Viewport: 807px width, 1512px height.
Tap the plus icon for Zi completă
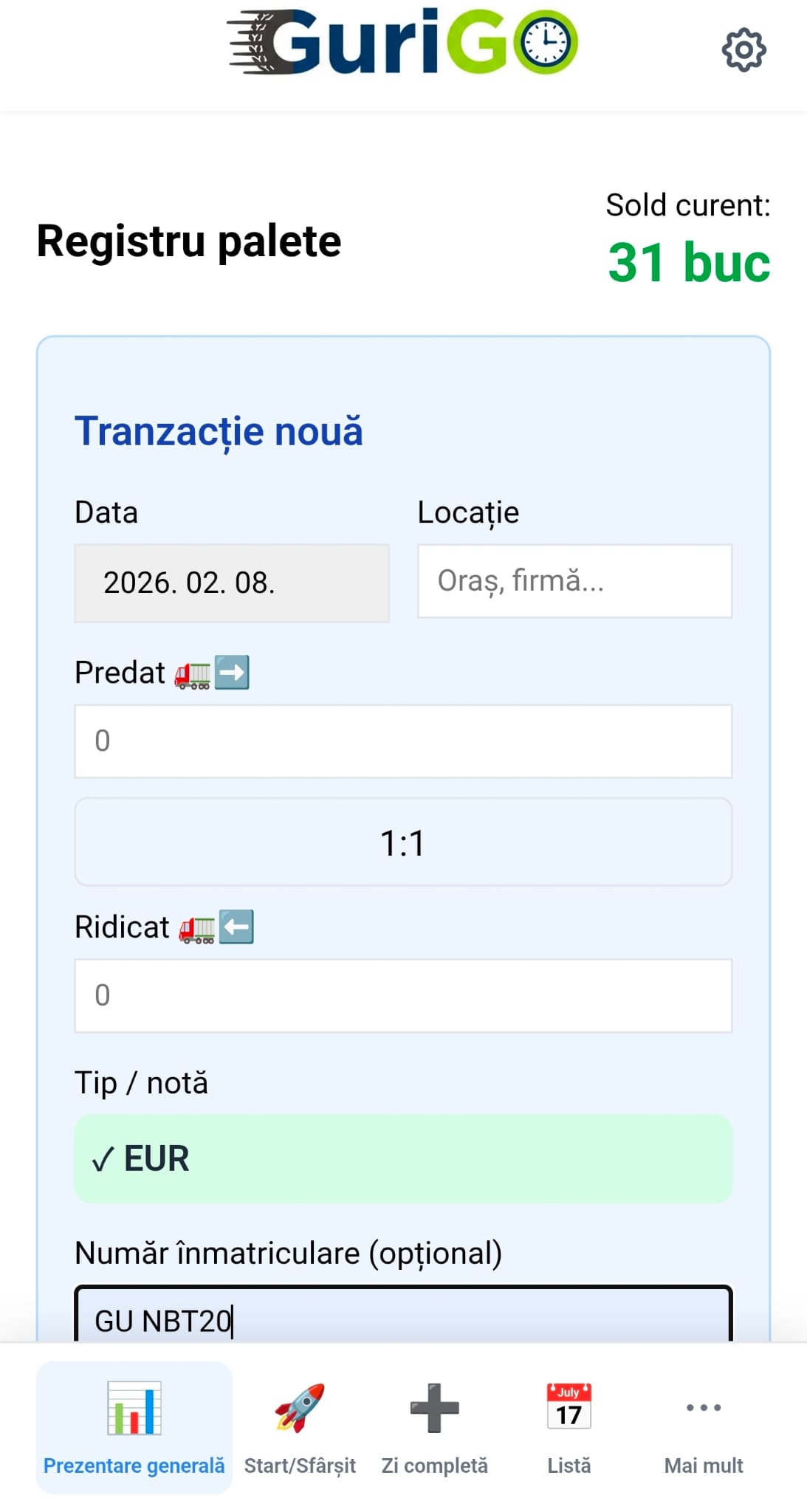coord(434,1409)
